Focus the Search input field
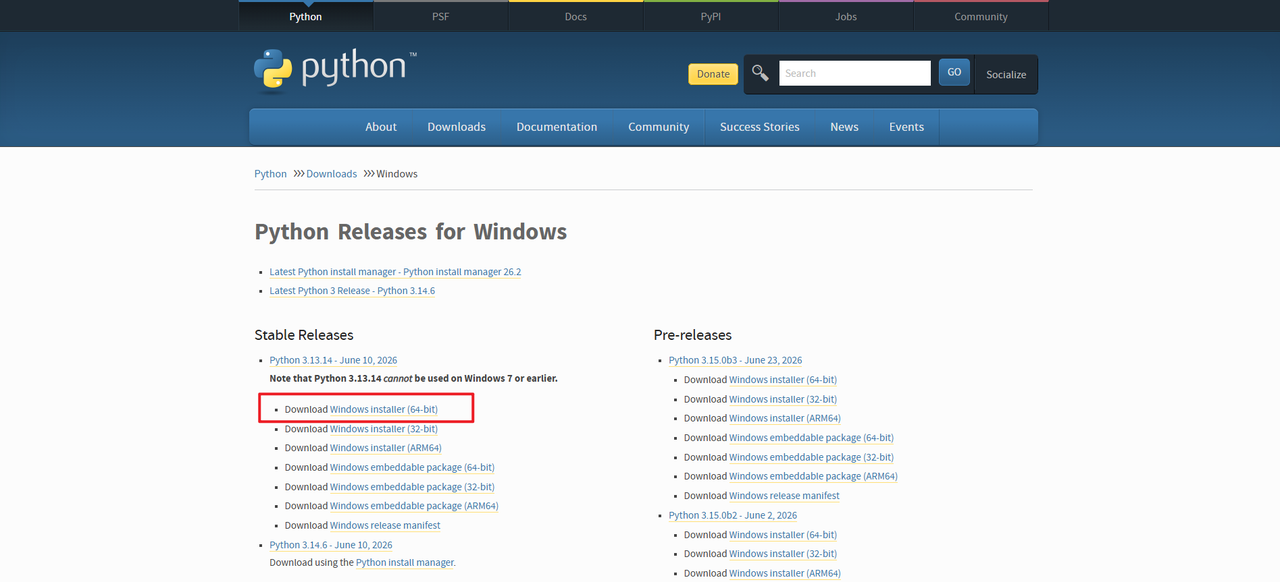 [x=854, y=73]
